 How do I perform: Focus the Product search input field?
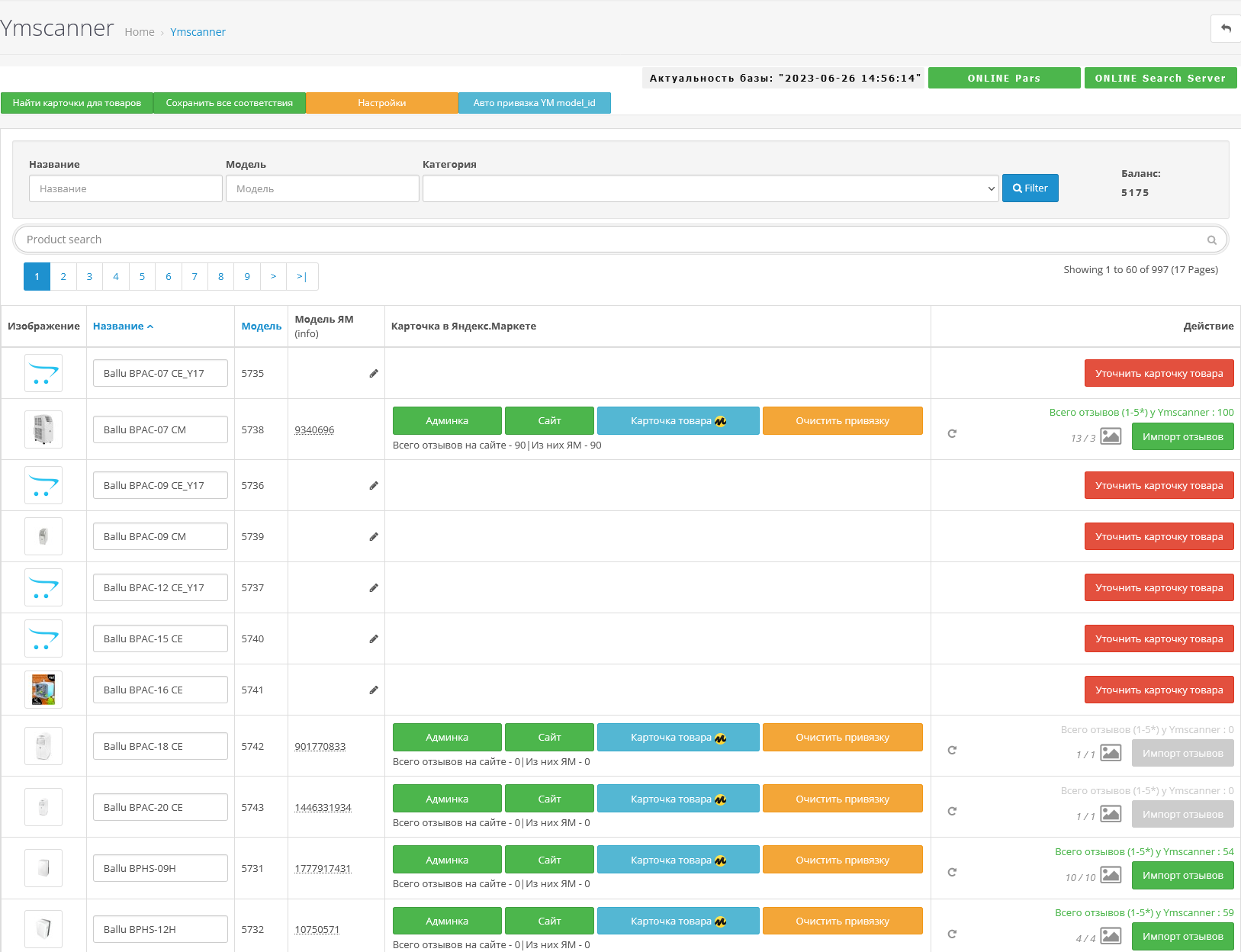click(x=610, y=240)
